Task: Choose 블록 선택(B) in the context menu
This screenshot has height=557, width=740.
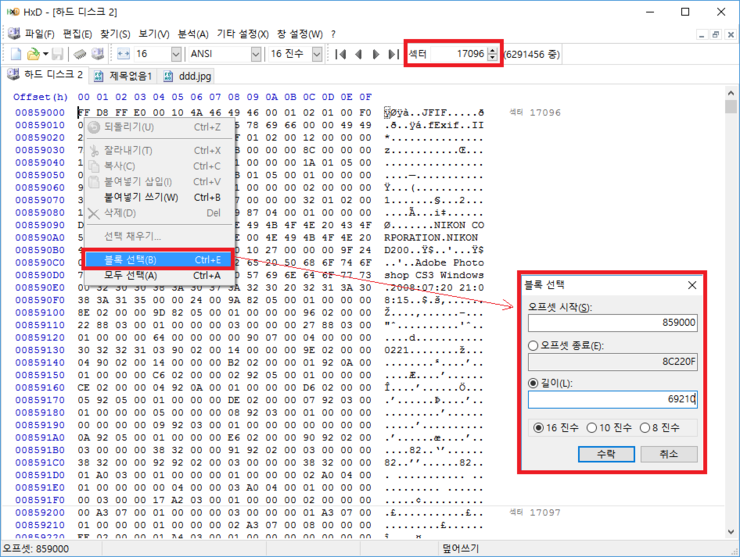Action: tap(158, 259)
